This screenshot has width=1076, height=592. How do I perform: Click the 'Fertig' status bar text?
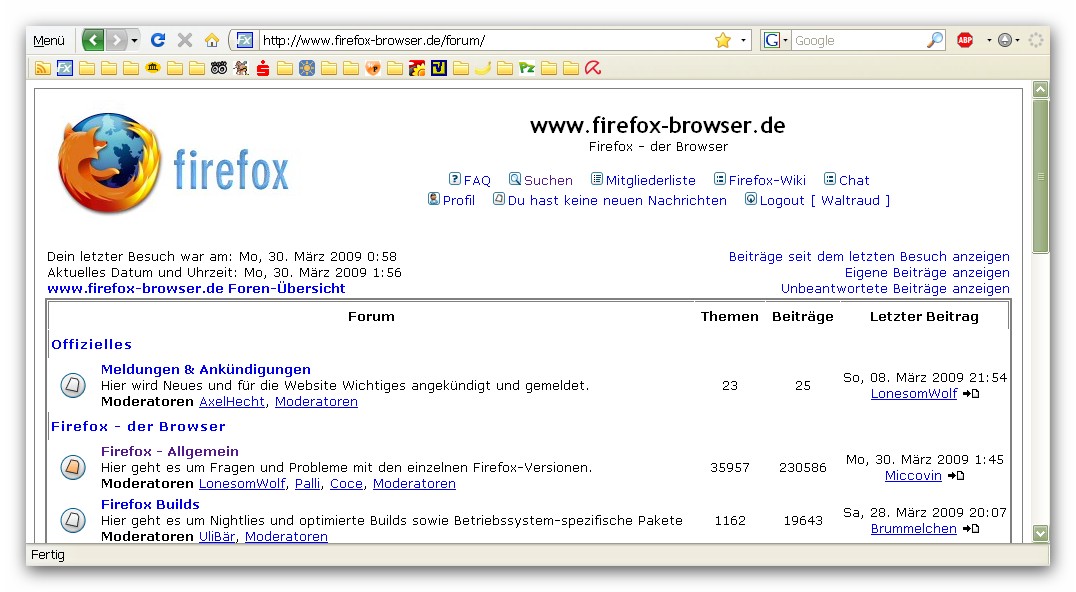(x=47, y=554)
